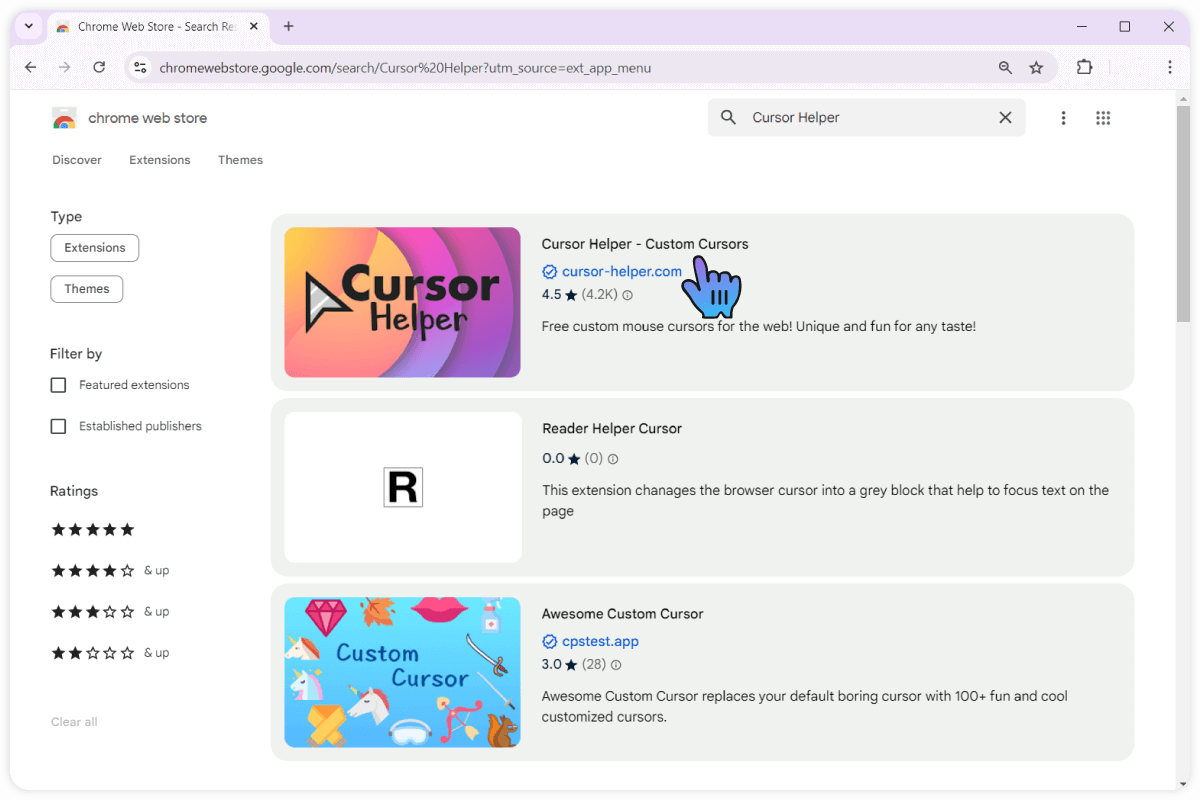1200x800 pixels.
Task: Open the Awesome Custom Cursor thumbnail
Action: pyautogui.click(x=402, y=672)
